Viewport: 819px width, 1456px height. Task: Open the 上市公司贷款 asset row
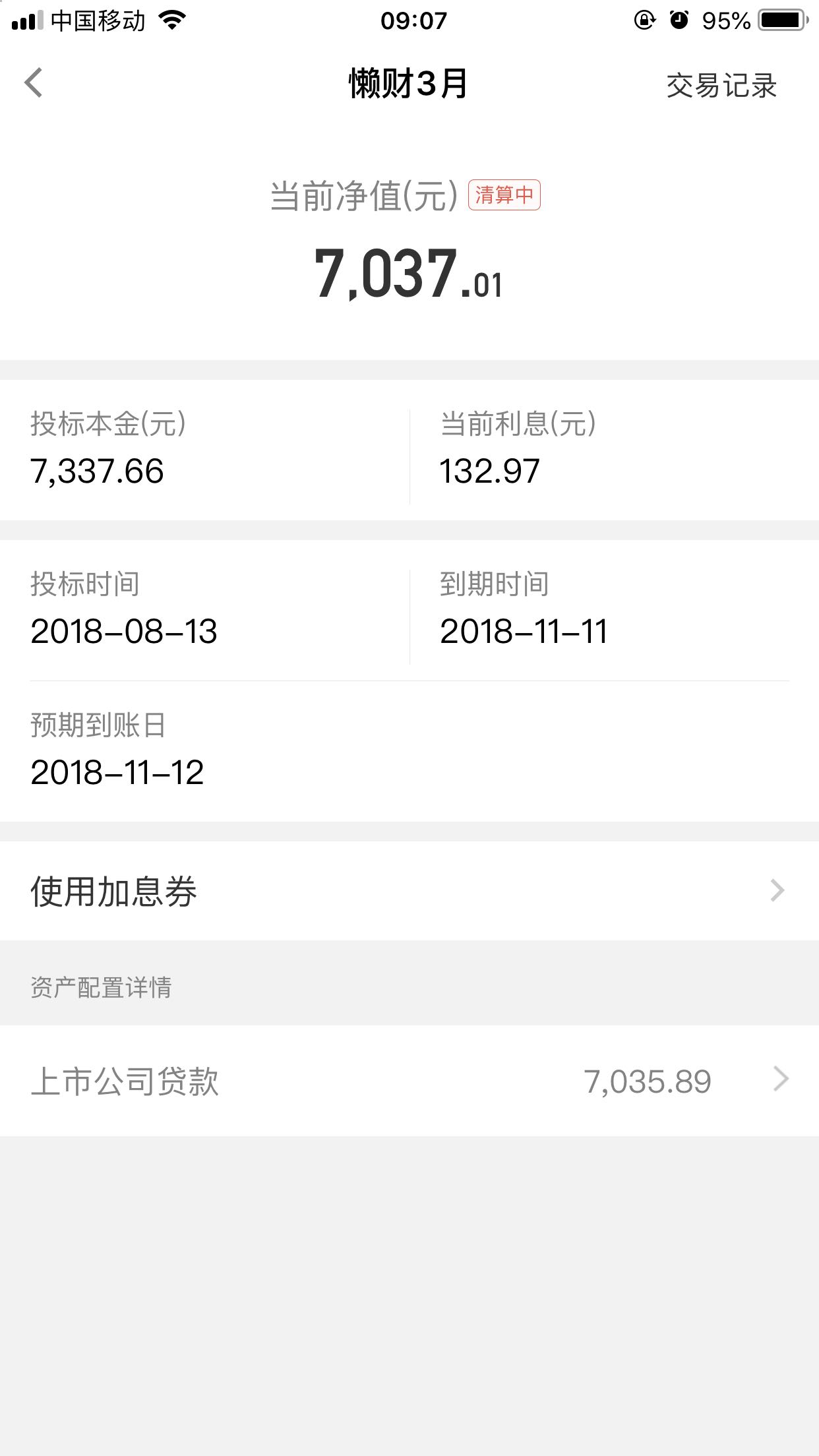(125, 1081)
